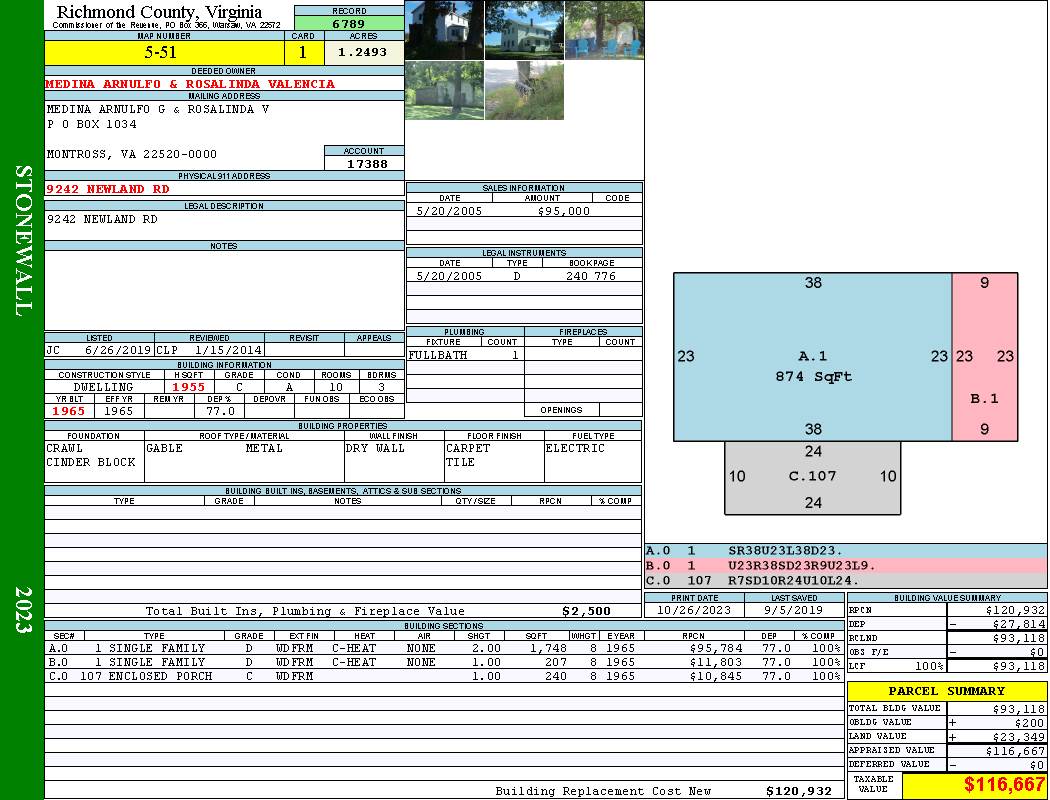Select the deeded owner name in red

[x=190, y=84]
